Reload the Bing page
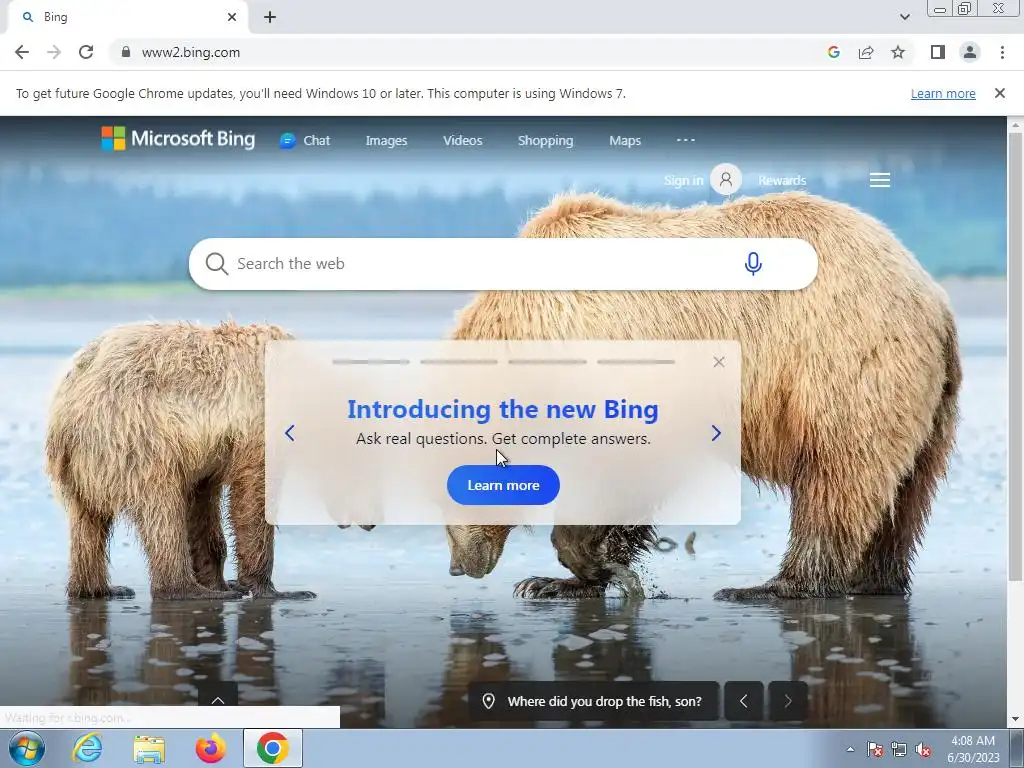This screenshot has width=1024, height=768. (86, 52)
